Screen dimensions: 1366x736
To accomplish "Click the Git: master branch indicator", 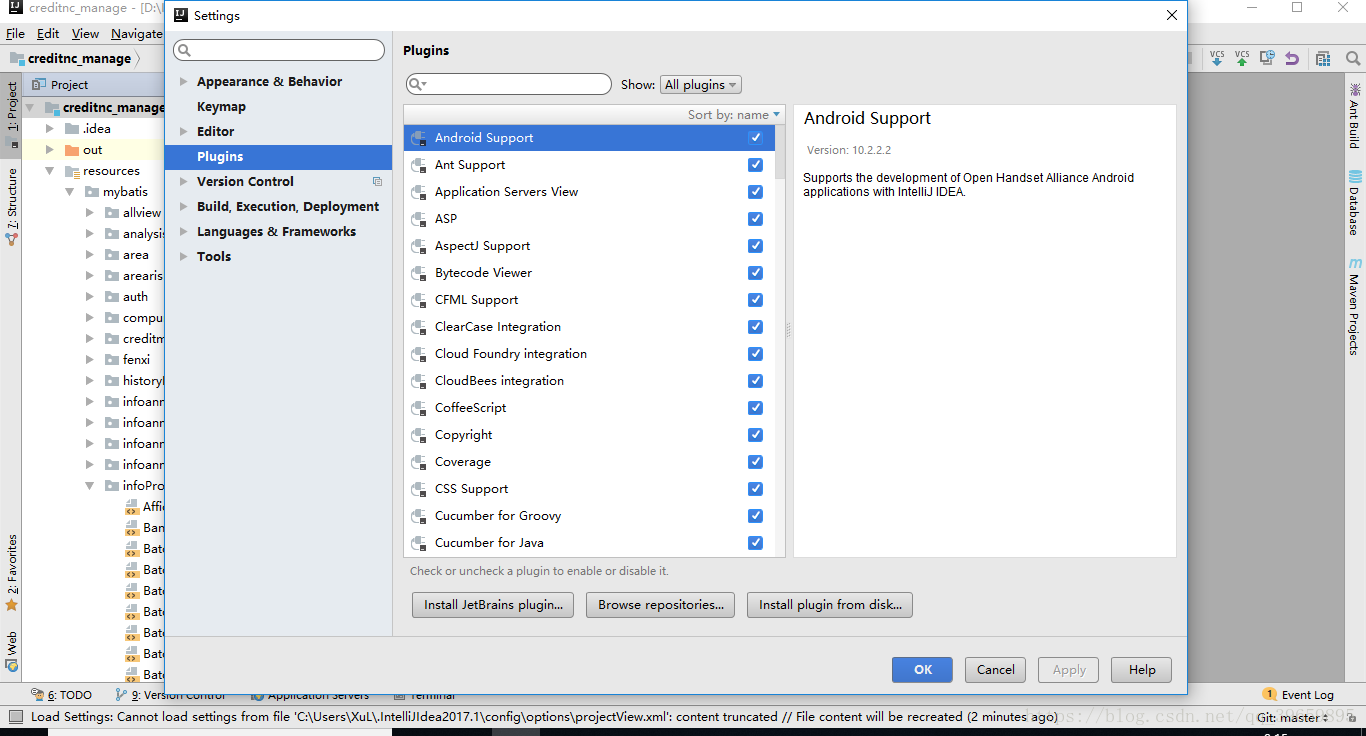I will 1292,717.
